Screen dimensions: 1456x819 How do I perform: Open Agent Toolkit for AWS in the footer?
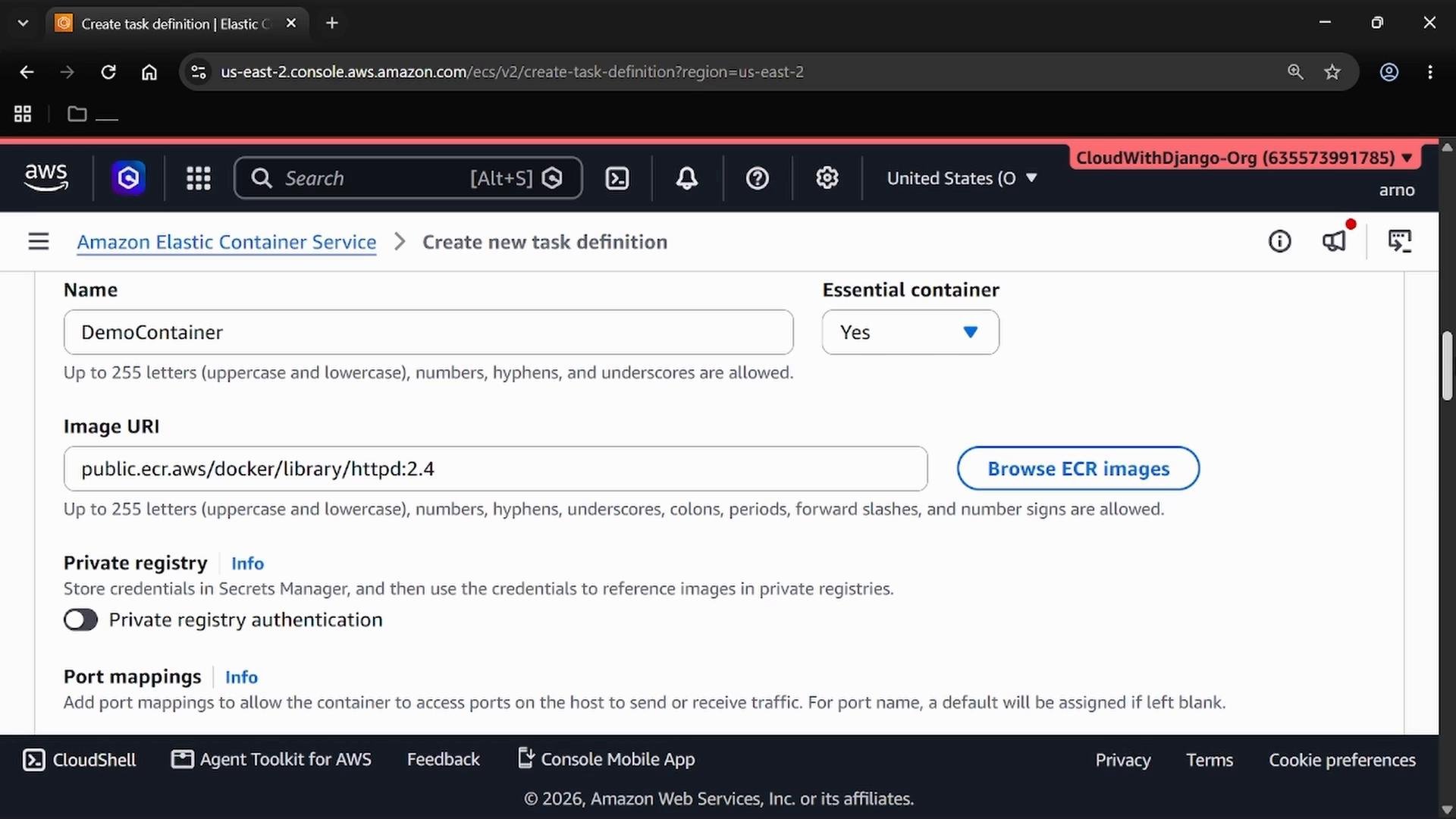(x=271, y=759)
